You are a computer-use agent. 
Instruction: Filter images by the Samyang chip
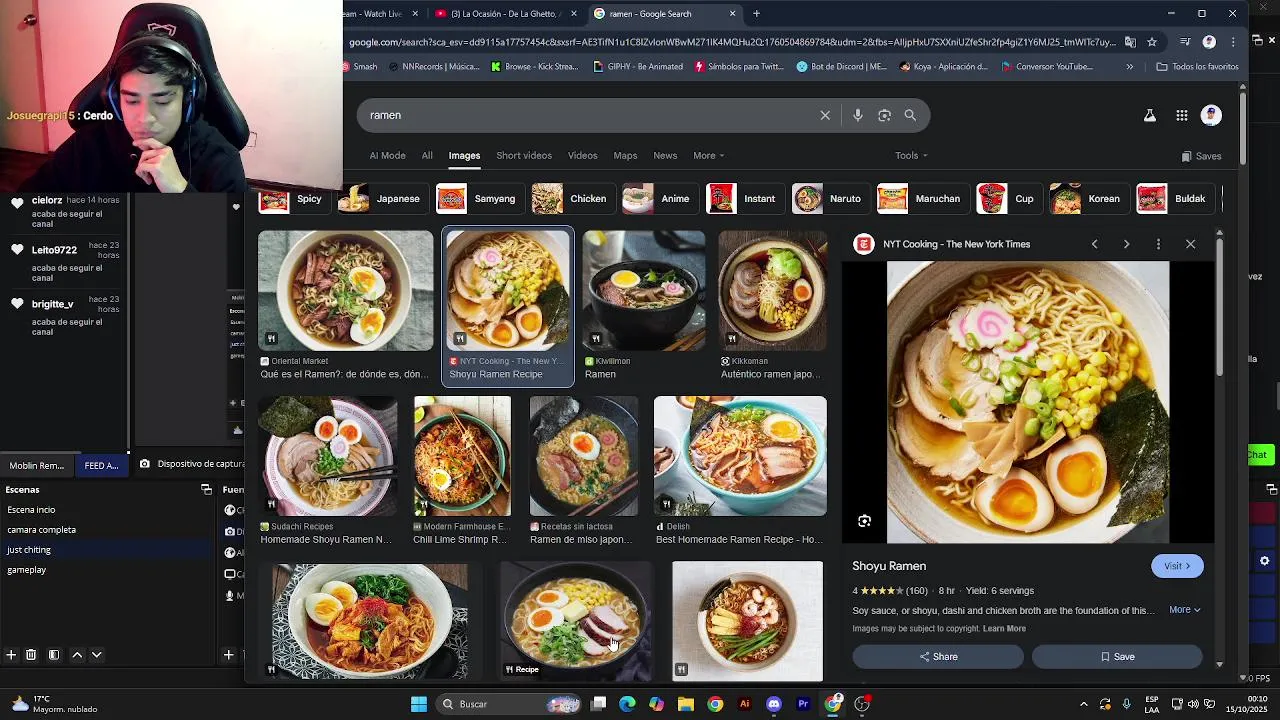click(x=478, y=199)
